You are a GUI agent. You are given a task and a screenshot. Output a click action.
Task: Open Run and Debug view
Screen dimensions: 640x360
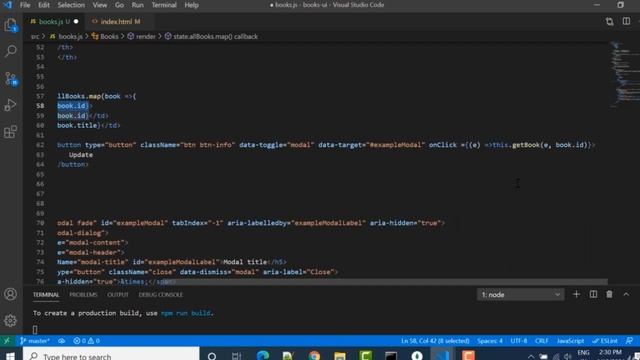[x=11, y=105]
